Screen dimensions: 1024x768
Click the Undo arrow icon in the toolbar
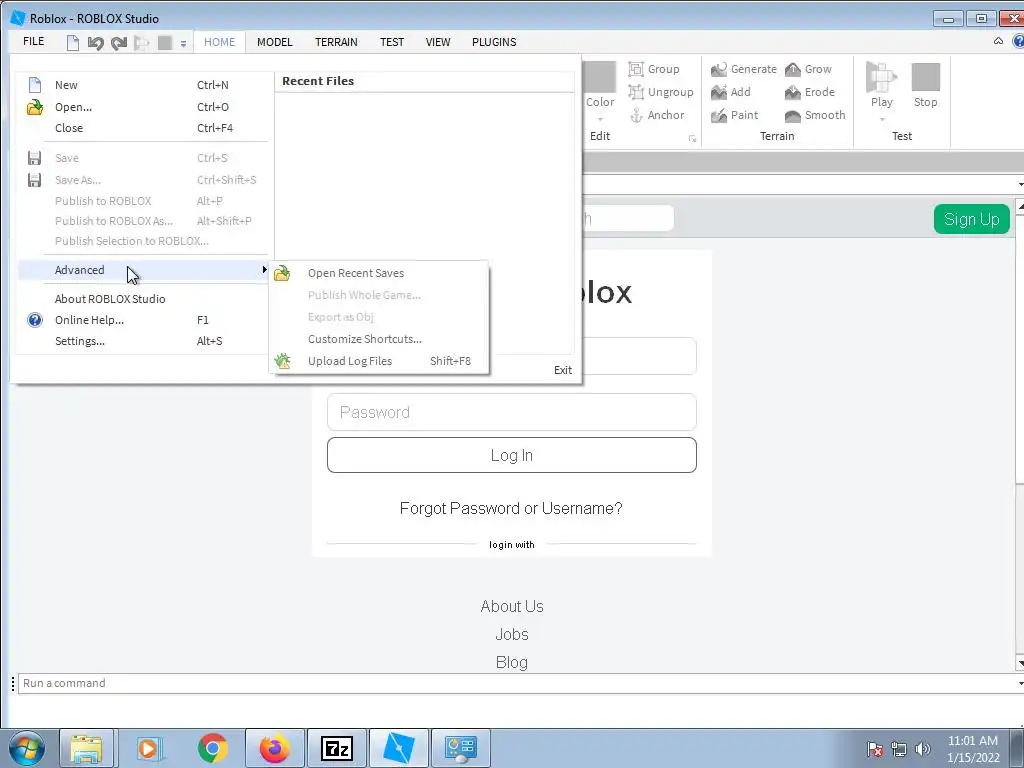pos(95,43)
